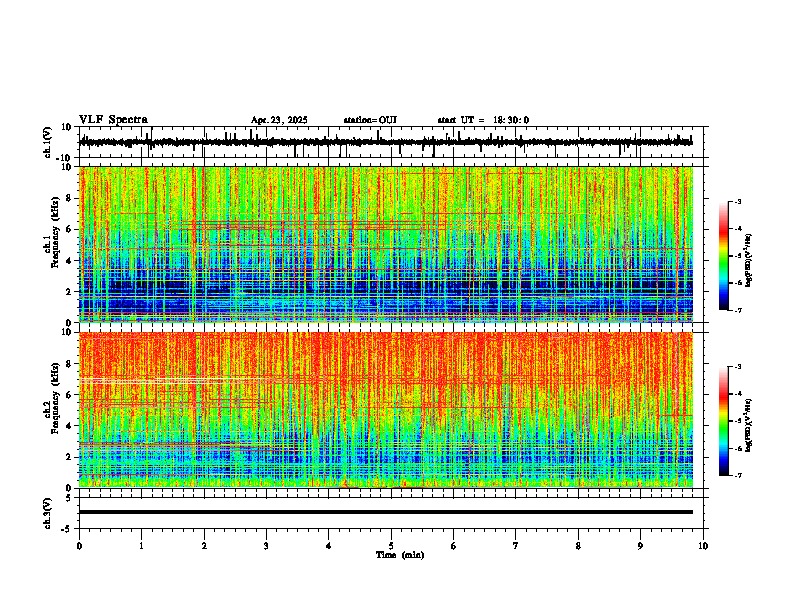Click the time axis tick label "7"
Screen dimensions: 792x612
click(x=516, y=546)
